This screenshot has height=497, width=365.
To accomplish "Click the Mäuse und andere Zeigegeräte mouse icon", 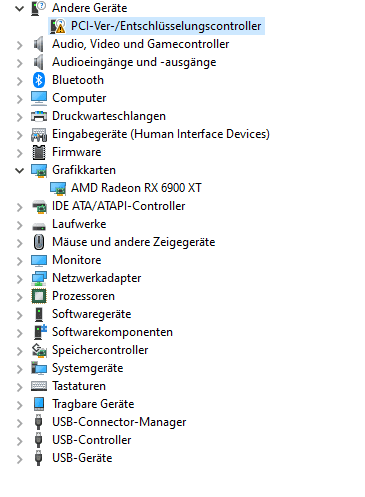I will 39,242.
